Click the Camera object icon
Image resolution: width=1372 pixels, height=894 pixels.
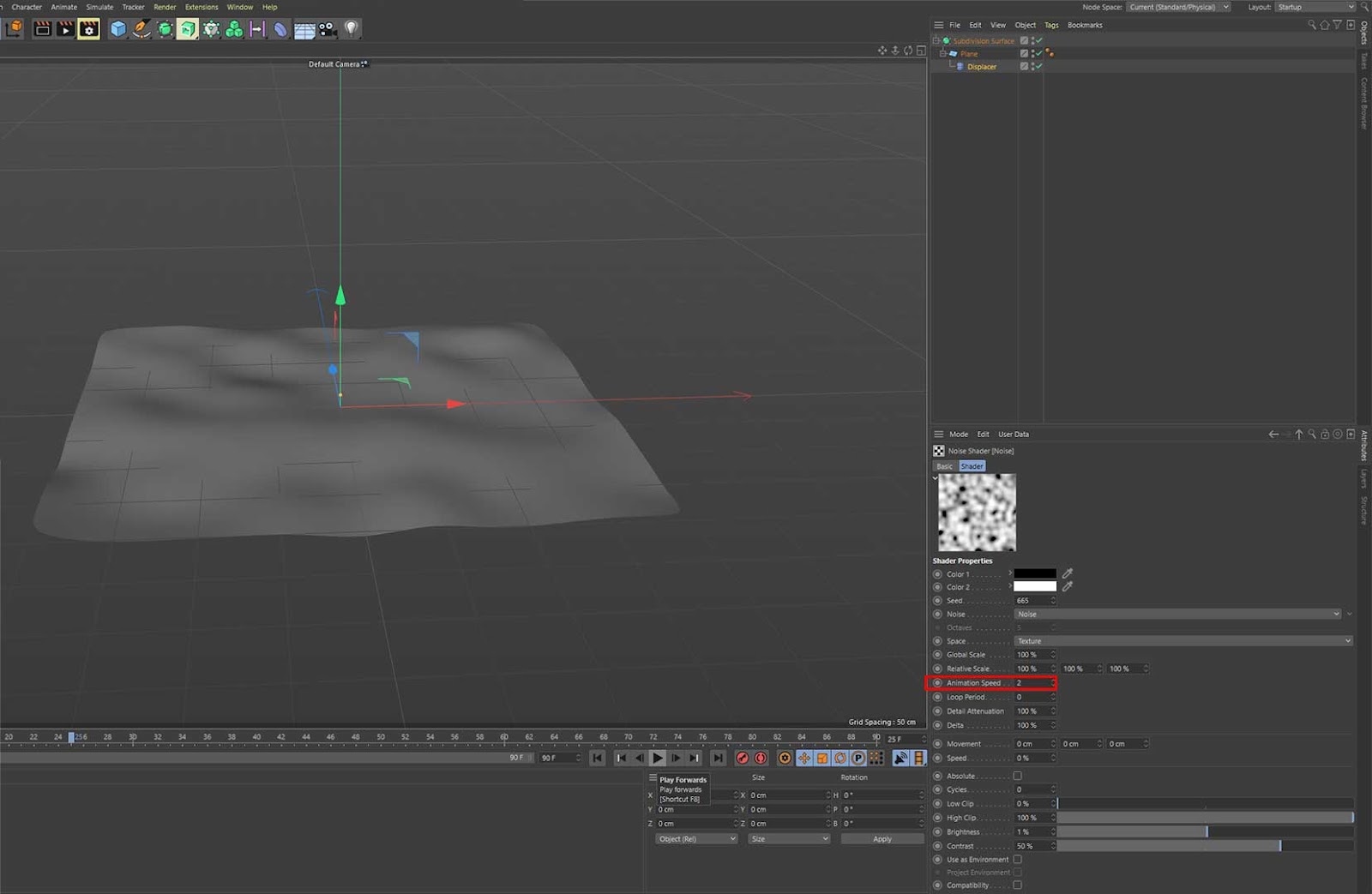328,29
